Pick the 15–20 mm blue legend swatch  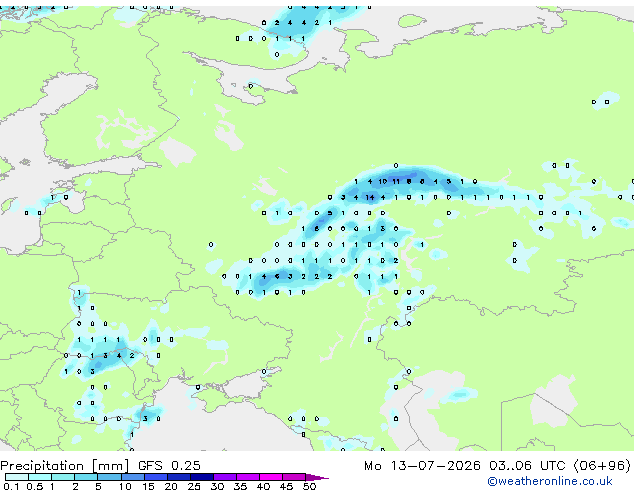(156, 477)
